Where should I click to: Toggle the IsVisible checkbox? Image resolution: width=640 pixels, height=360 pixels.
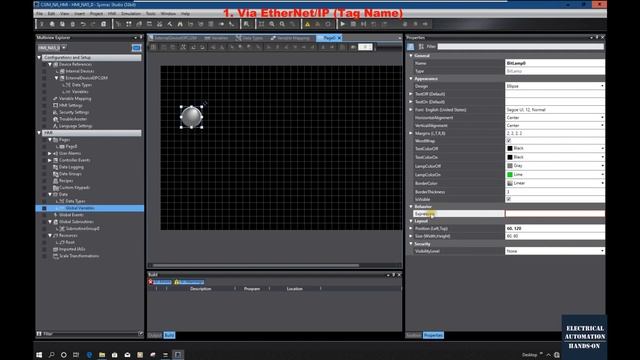(x=509, y=199)
